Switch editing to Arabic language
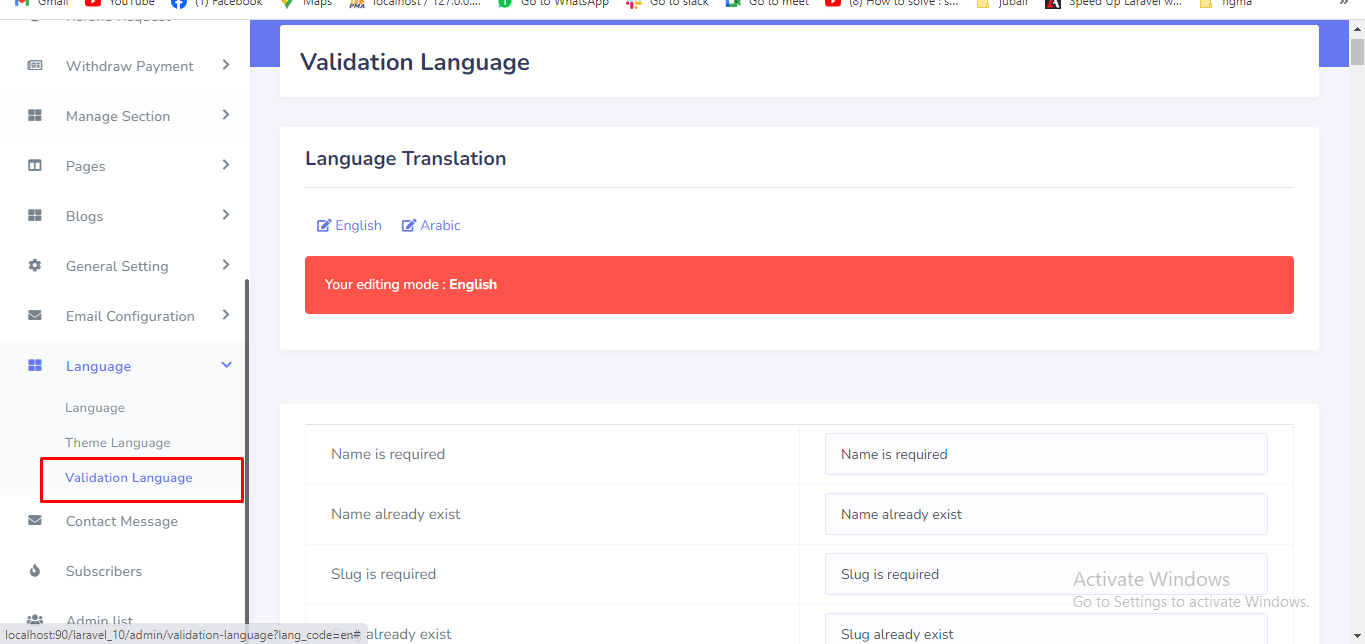1365x644 pixels. [432, 226]
